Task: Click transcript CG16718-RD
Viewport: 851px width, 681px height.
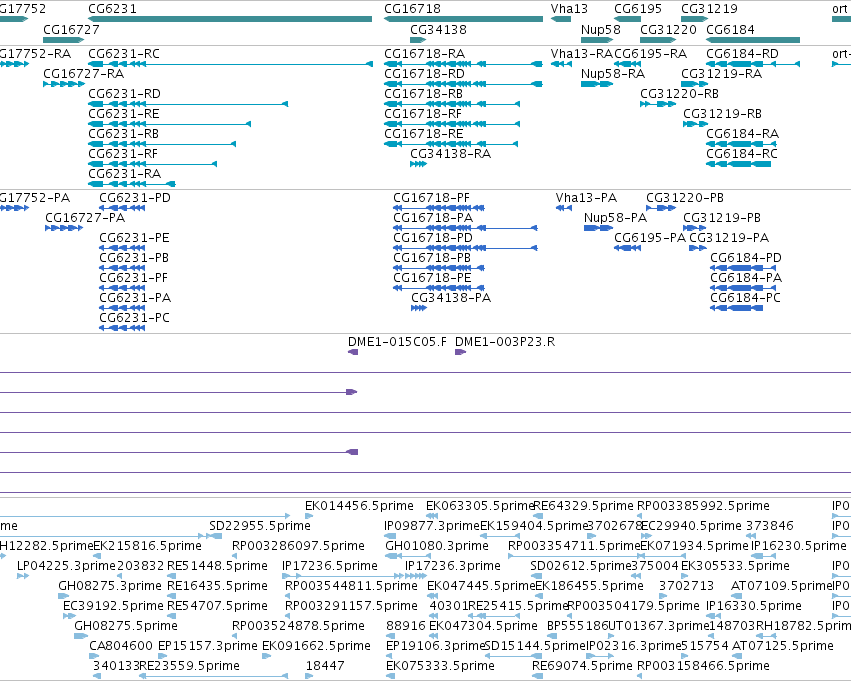Action: coord(463,84)
